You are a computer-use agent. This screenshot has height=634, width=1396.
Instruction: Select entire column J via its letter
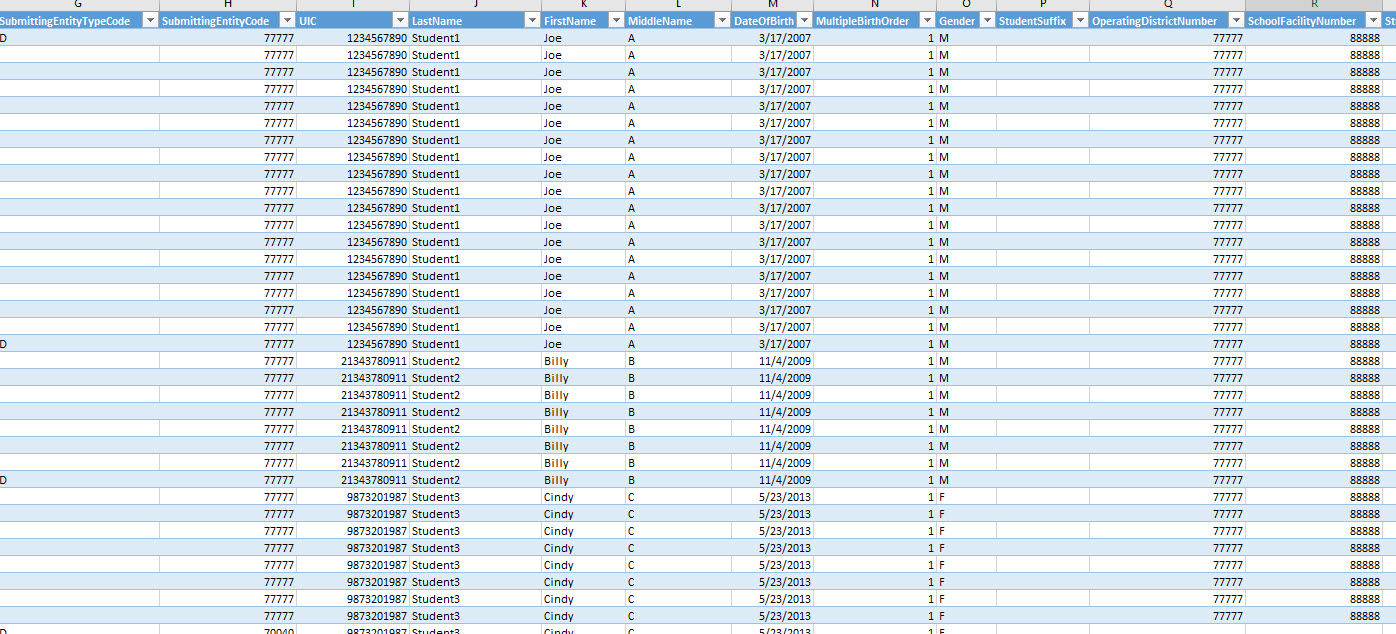[x=475, y=5]
